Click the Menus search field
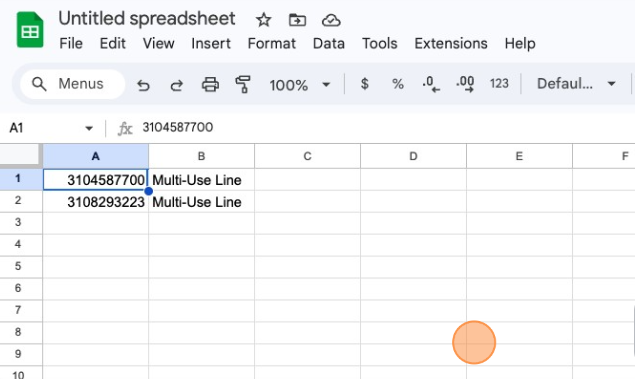635x386 pixels. click(x=73, y=84)
